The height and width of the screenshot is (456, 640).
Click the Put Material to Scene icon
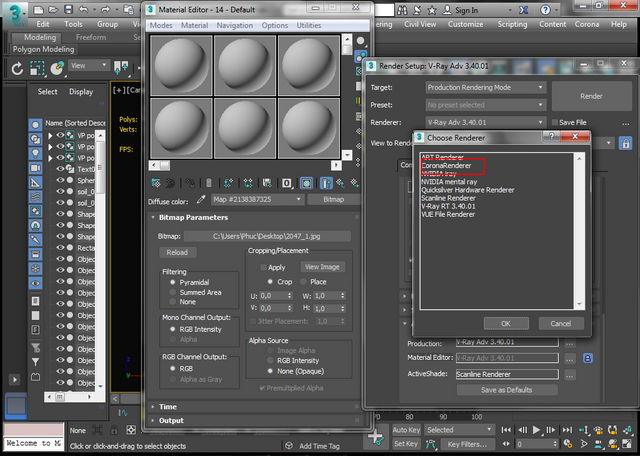[171, 183]
